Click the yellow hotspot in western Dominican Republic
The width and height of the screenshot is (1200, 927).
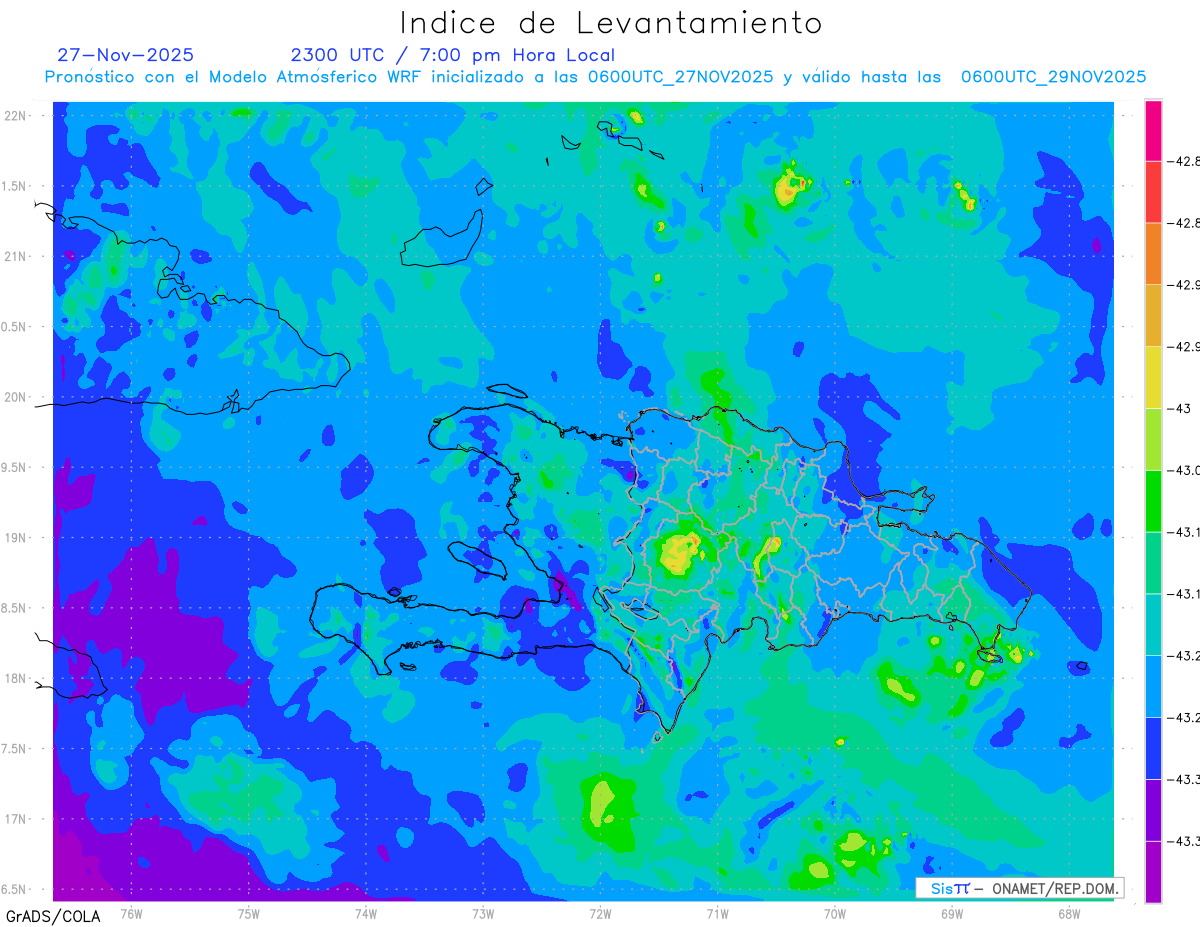681,553
